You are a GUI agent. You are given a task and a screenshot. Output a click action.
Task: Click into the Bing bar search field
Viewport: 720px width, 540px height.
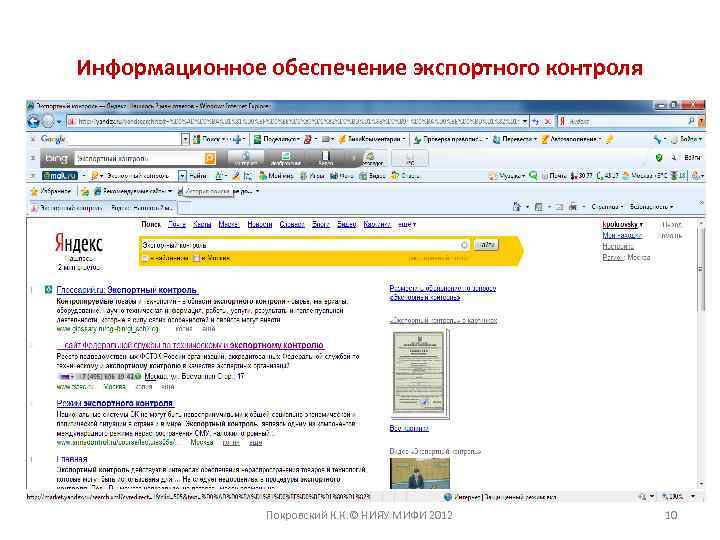(139, 158)
